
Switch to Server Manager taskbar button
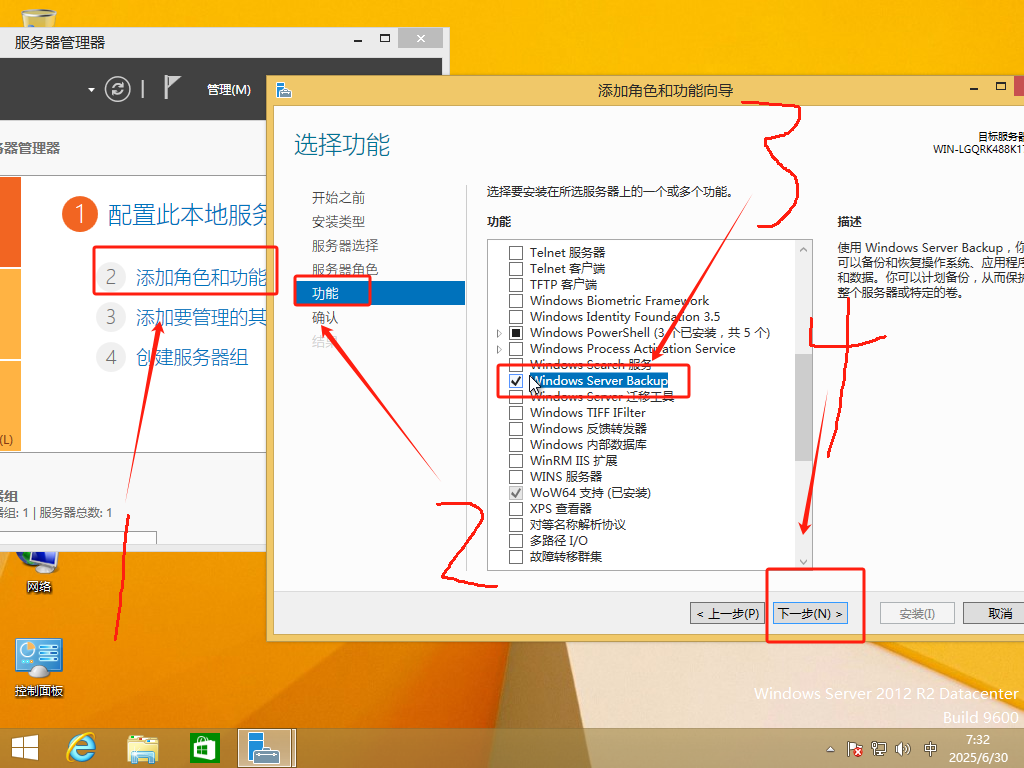coord(264,748)
